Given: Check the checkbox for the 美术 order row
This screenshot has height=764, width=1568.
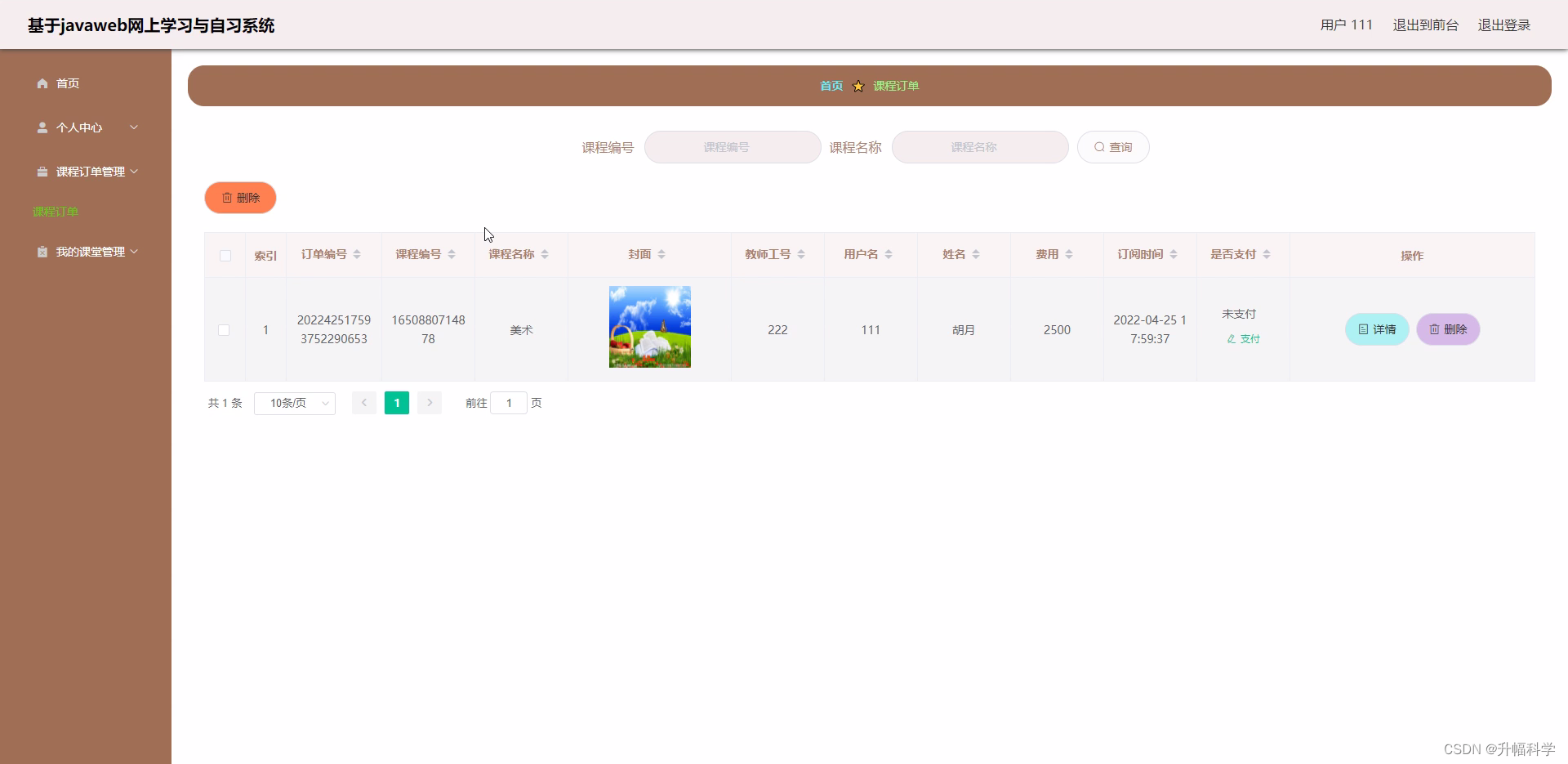Looking at the screenshot, I should (225, 330).
